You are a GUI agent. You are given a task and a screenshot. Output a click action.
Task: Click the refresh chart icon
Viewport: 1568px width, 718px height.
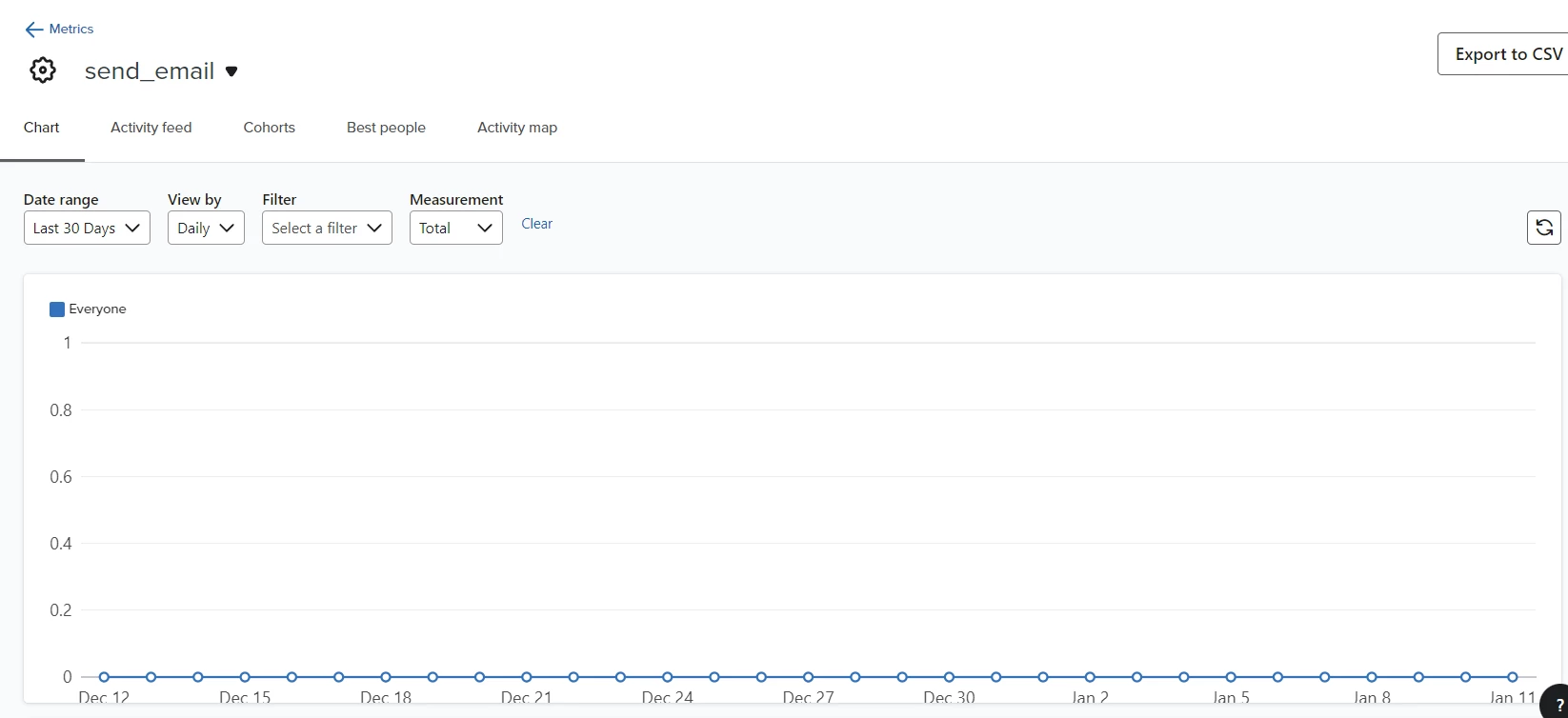1544,228
